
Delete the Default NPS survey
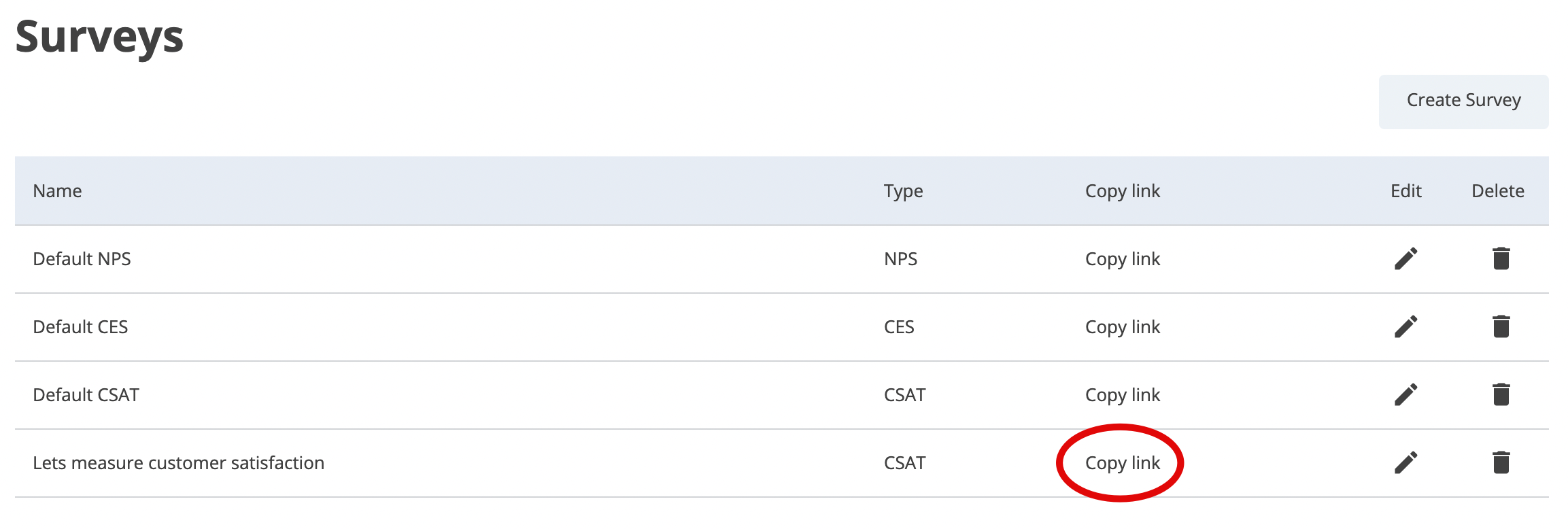pos(1501,258)
